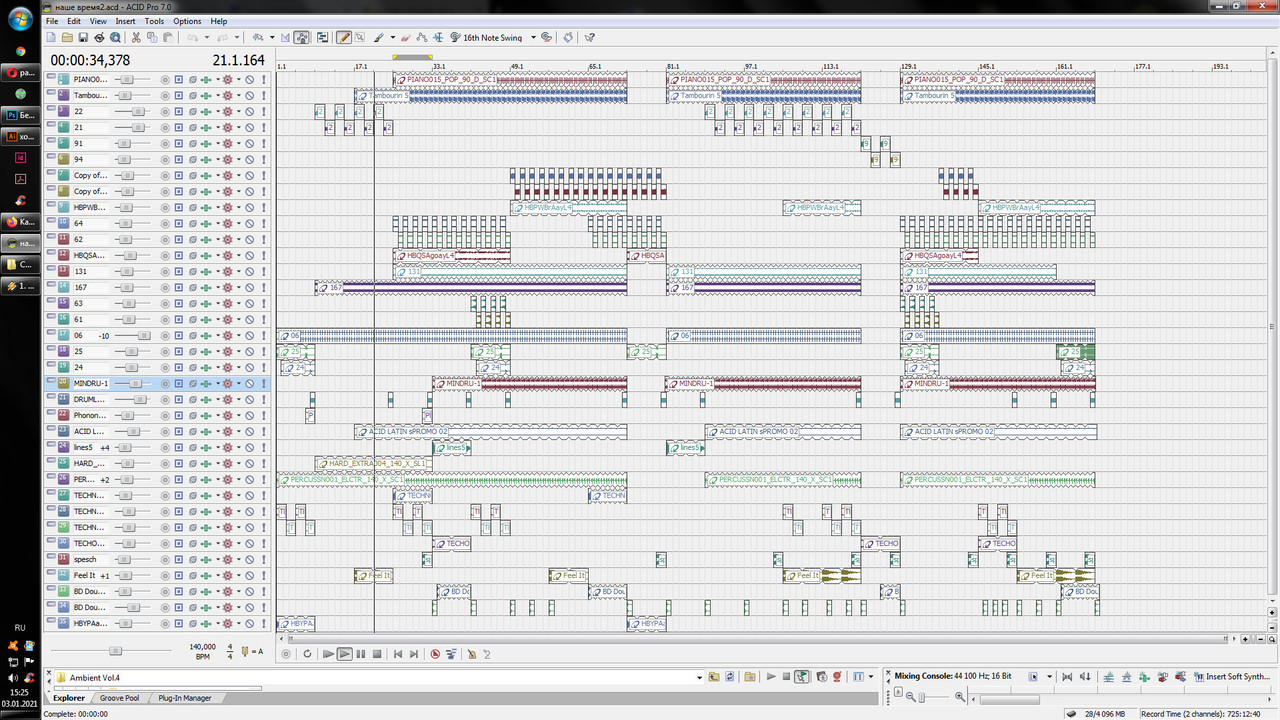Open the Explorer path dropdown arrow
The height and width of the screenshot is (720, 1280).
(700, 677)
